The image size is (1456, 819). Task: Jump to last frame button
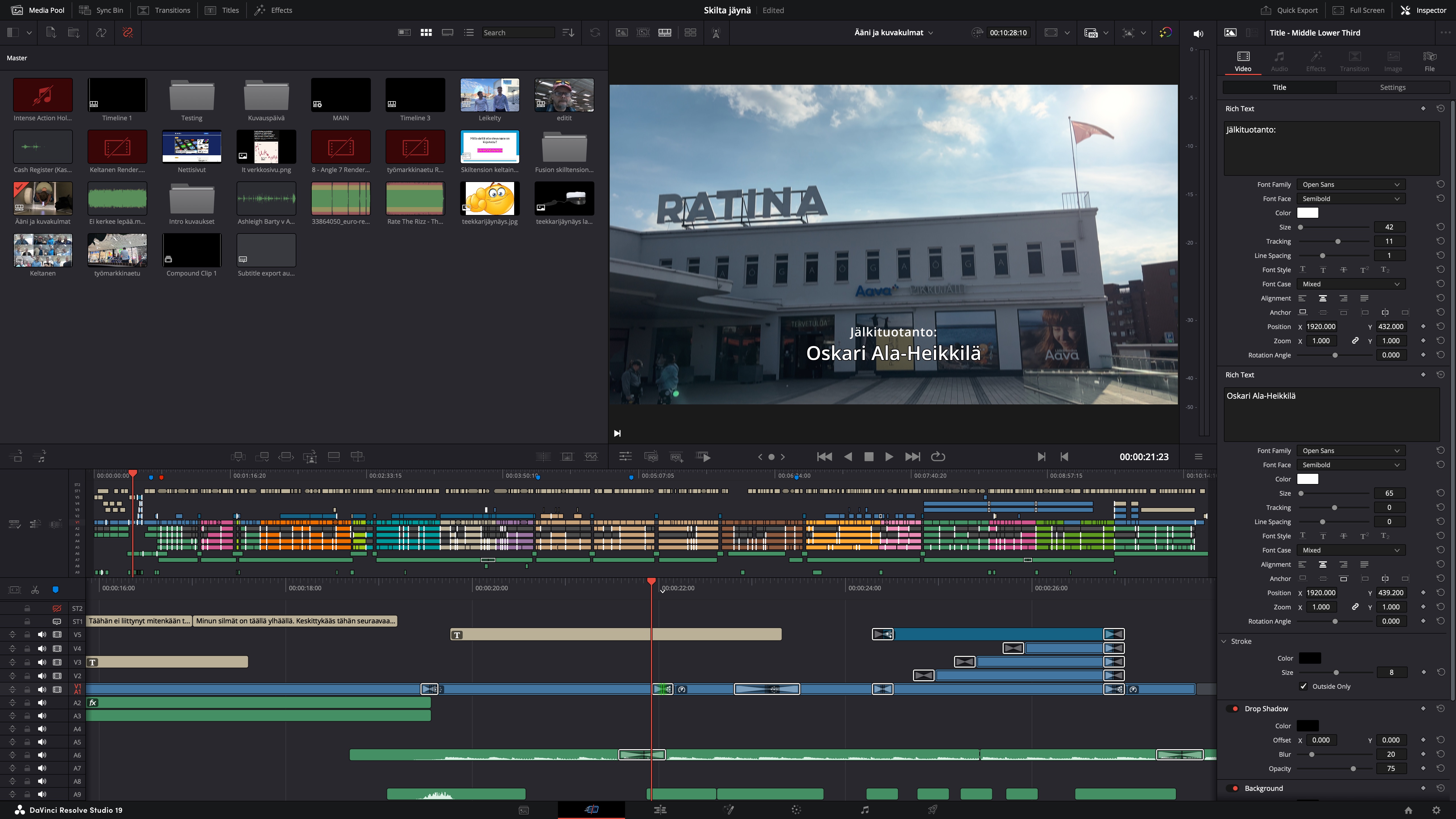912,457
